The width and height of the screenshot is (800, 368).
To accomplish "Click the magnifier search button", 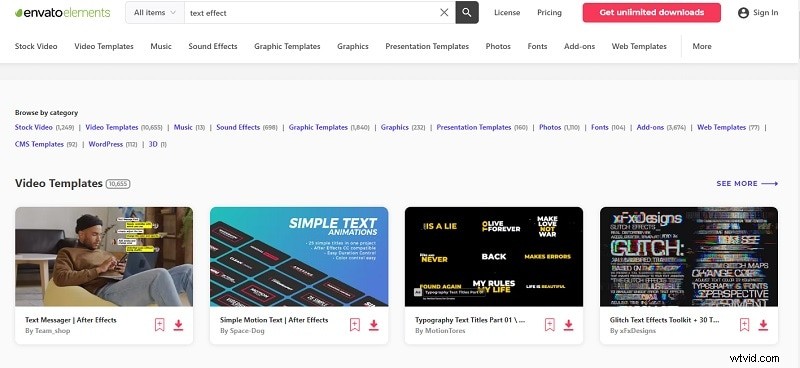I will click(467, 13).
